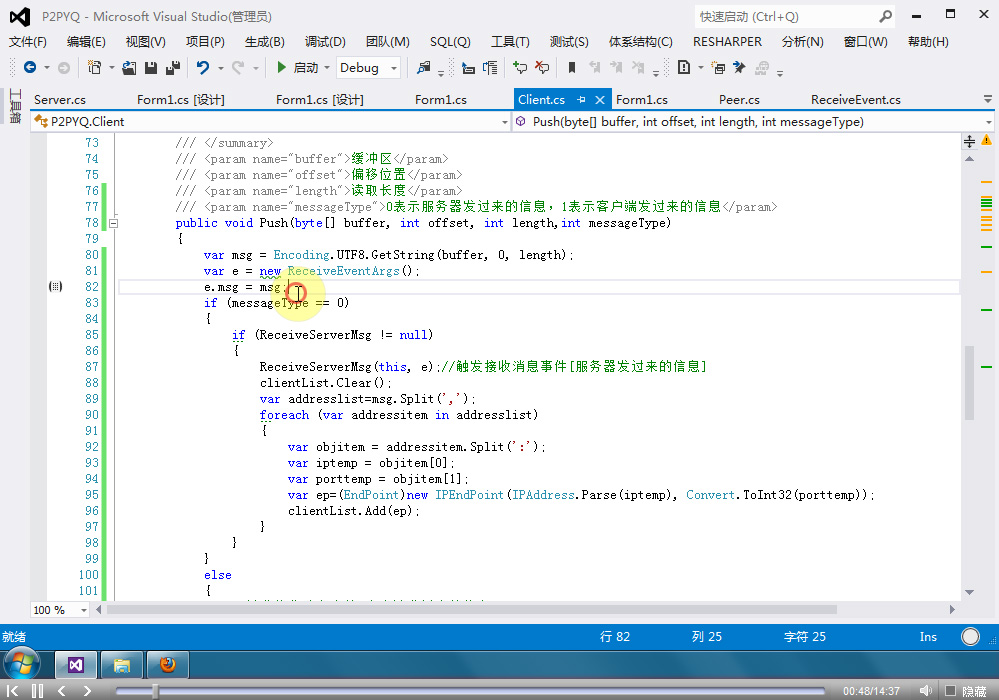
Task: Click the uncomment selection icon
Action: [x=541, y=68]
